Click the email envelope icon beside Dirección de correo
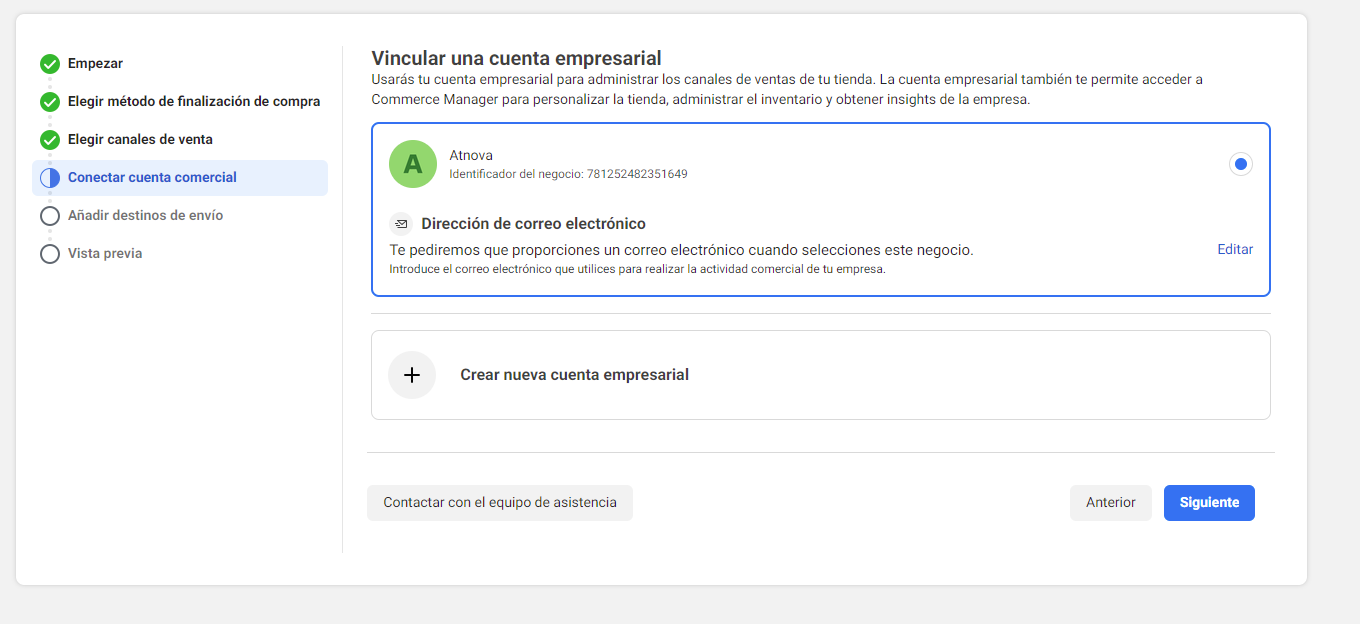The width and height of the screenshot is (1360, 624). [x=401, y=224]
